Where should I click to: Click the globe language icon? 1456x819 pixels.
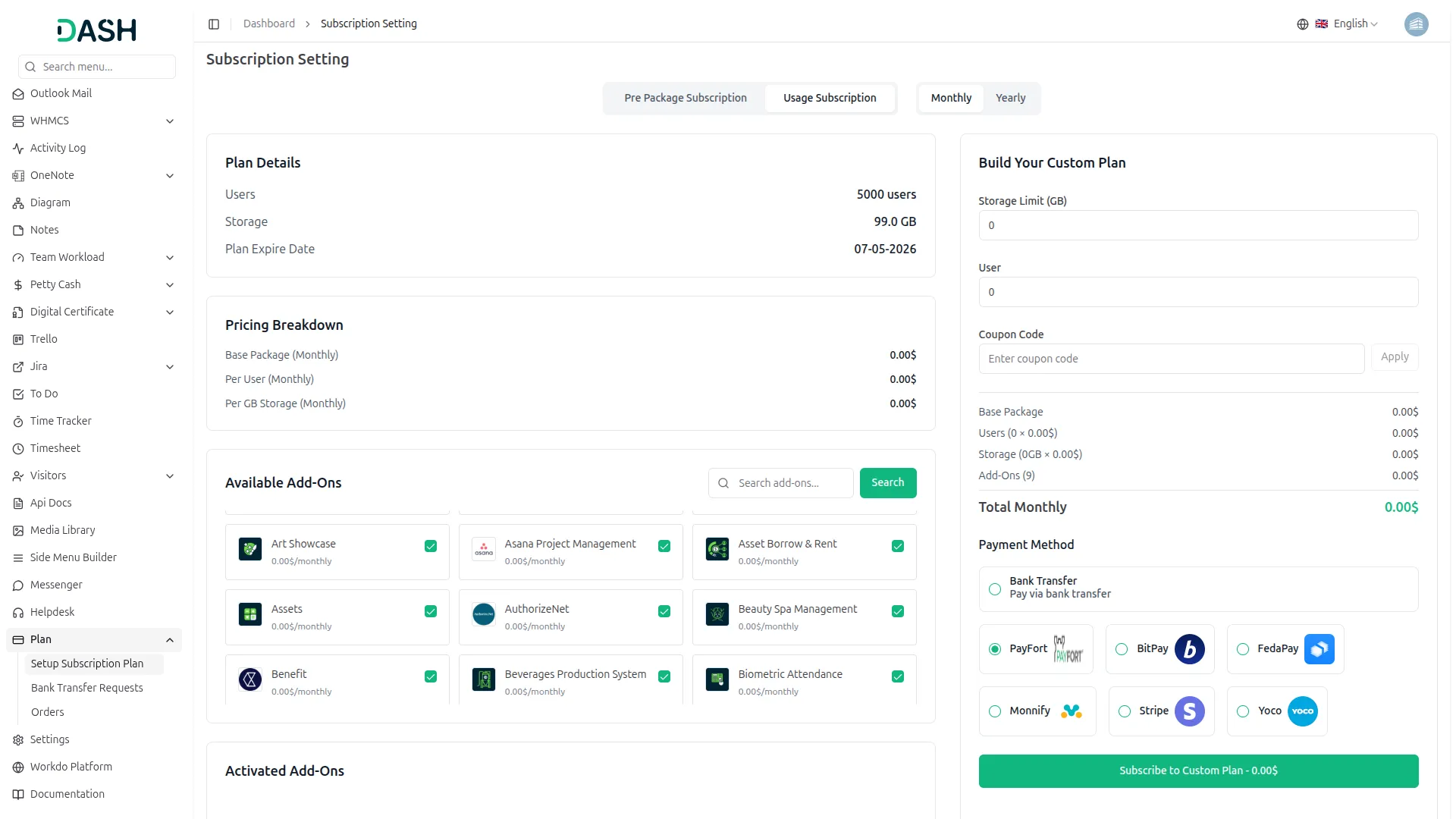(x=1303, y=24)
